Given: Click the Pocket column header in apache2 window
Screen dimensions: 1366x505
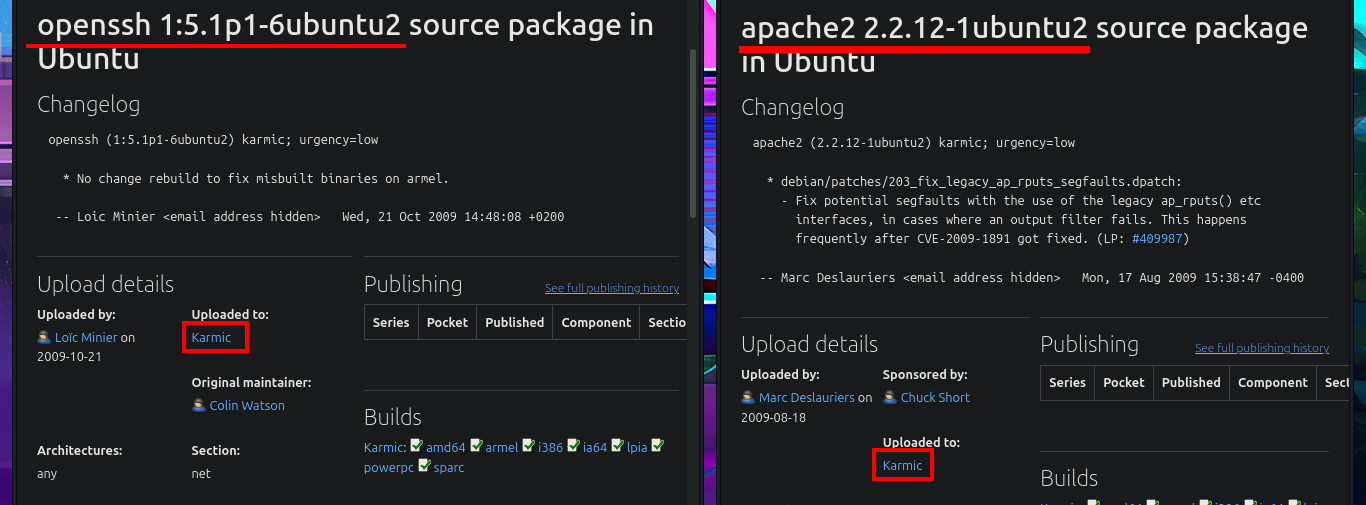Looking at the screenshot, I should tap(1124, 382).
